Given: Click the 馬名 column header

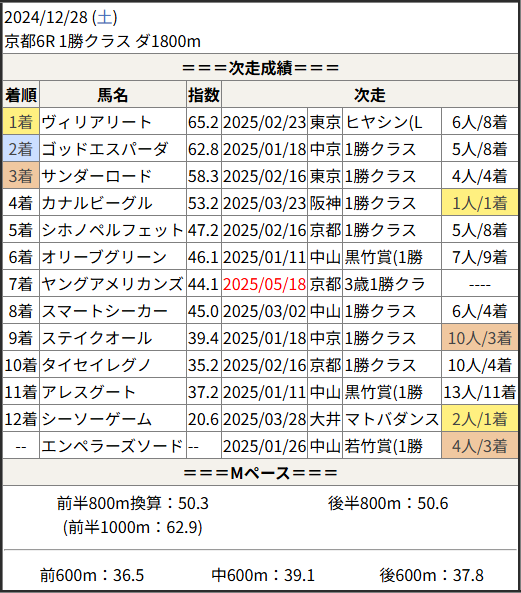Looking at the screenshot, I should coord(113,95).
